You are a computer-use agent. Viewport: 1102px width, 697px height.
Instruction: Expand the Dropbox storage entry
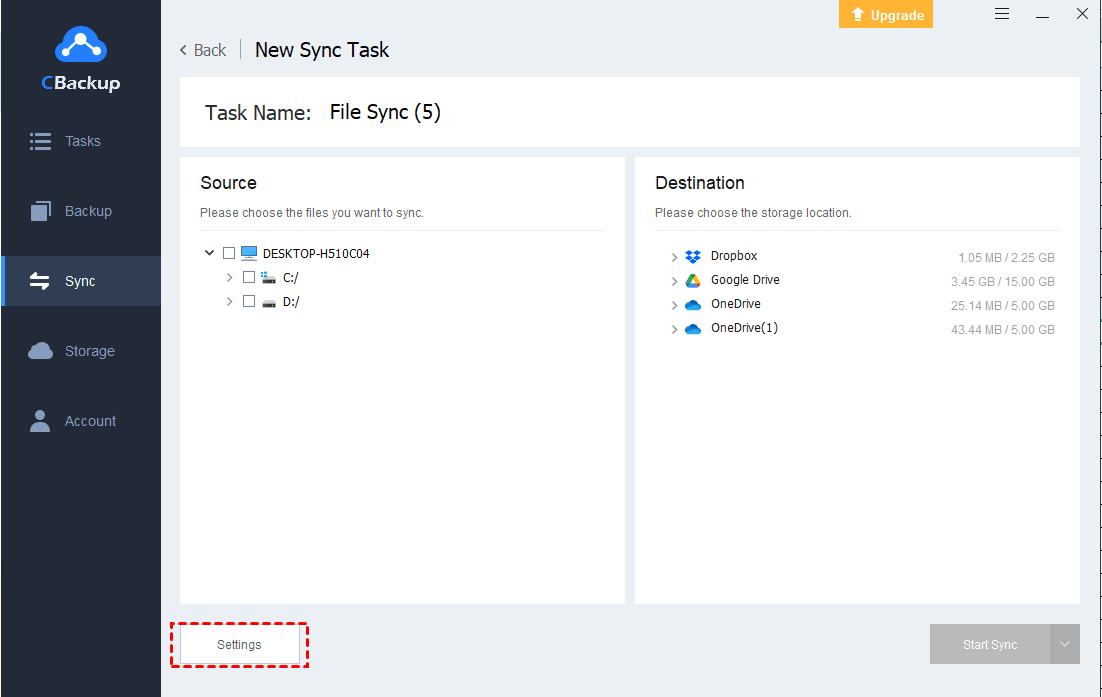click(x=675, y=257)
